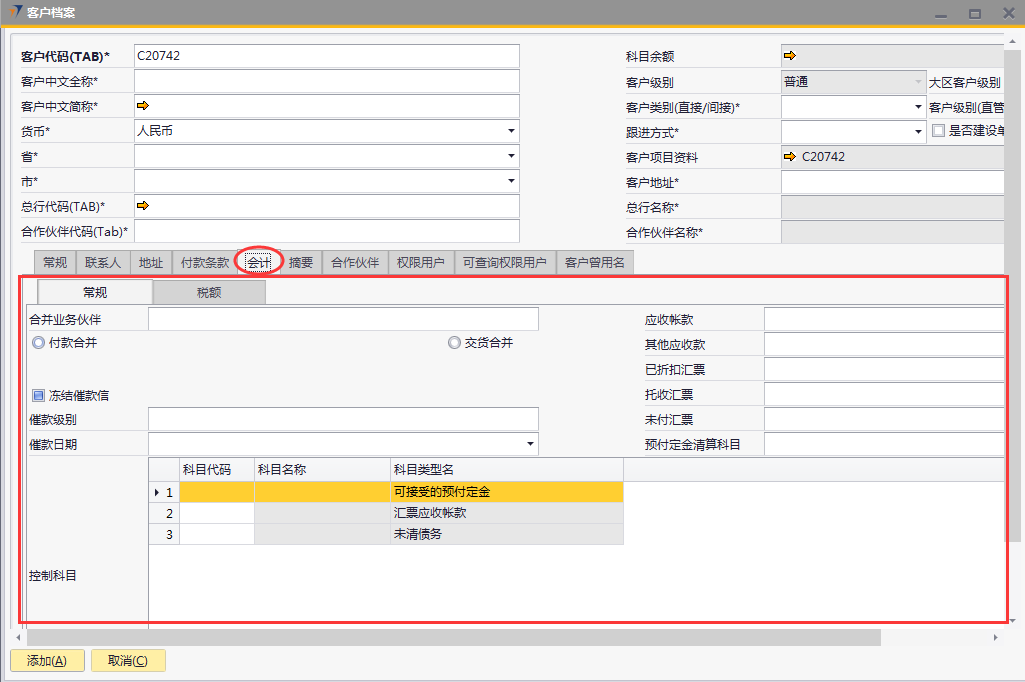Switch to the 付款条款 tab
This screenshot has width=1025, height=682.
click(x=204, y=263)
